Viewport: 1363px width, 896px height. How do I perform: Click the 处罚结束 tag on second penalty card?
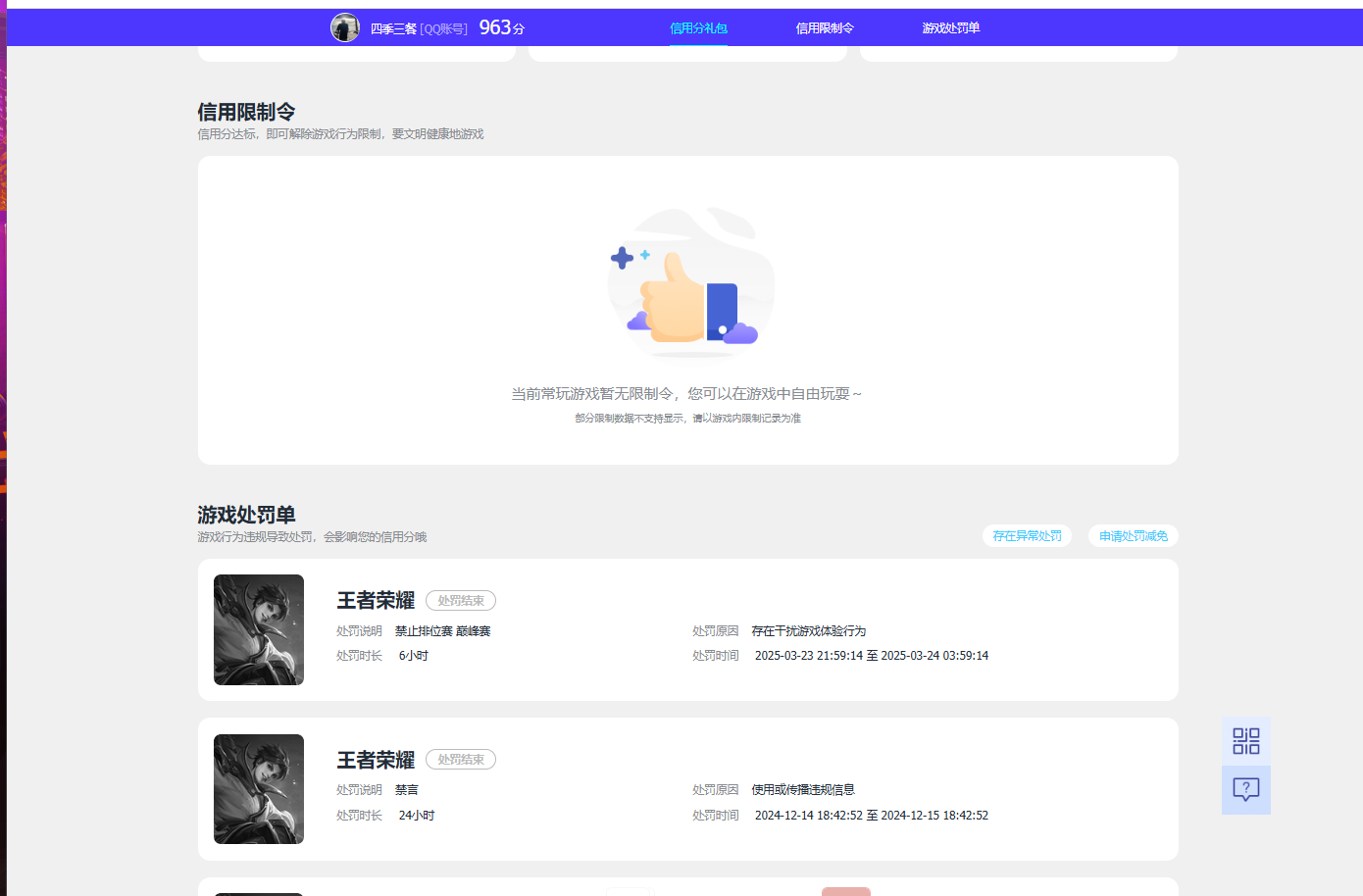[460, 759]
